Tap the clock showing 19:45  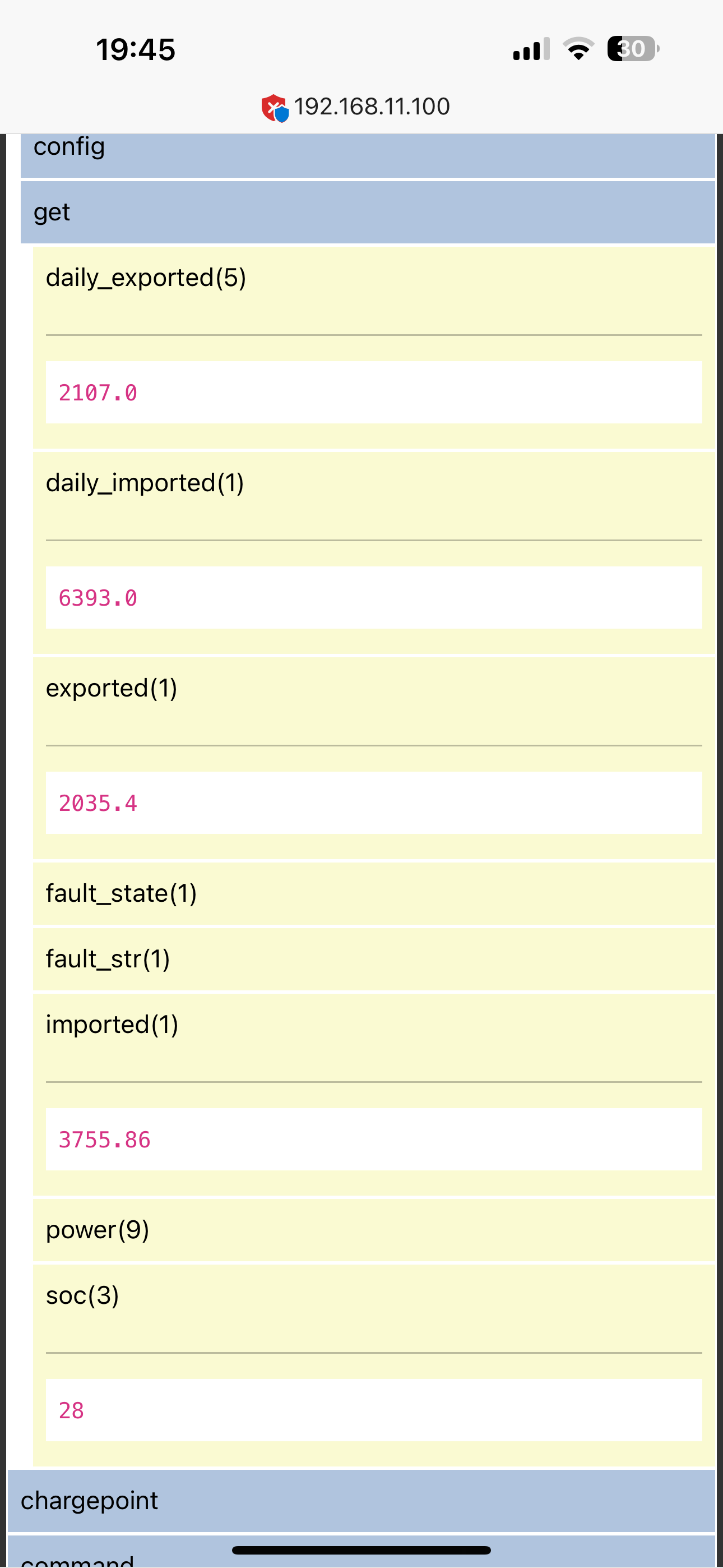click(135, 49)
